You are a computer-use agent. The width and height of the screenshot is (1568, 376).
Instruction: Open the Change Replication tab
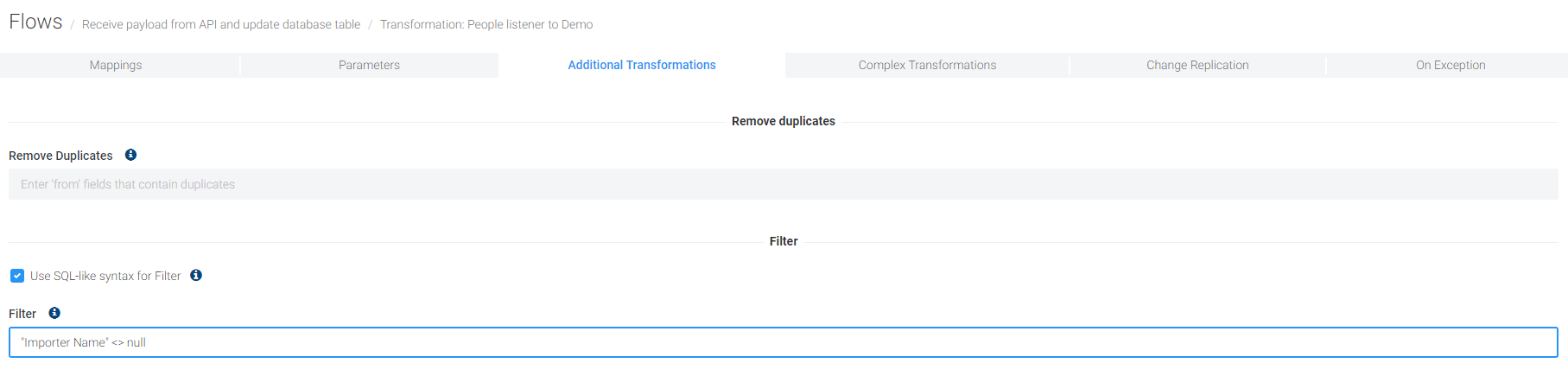pos(1197,65)
